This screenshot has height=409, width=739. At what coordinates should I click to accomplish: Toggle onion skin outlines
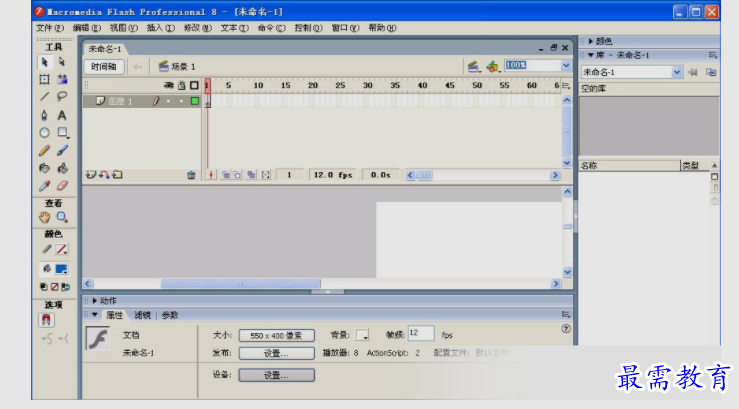pyautogui.click(x=238, y=175)
